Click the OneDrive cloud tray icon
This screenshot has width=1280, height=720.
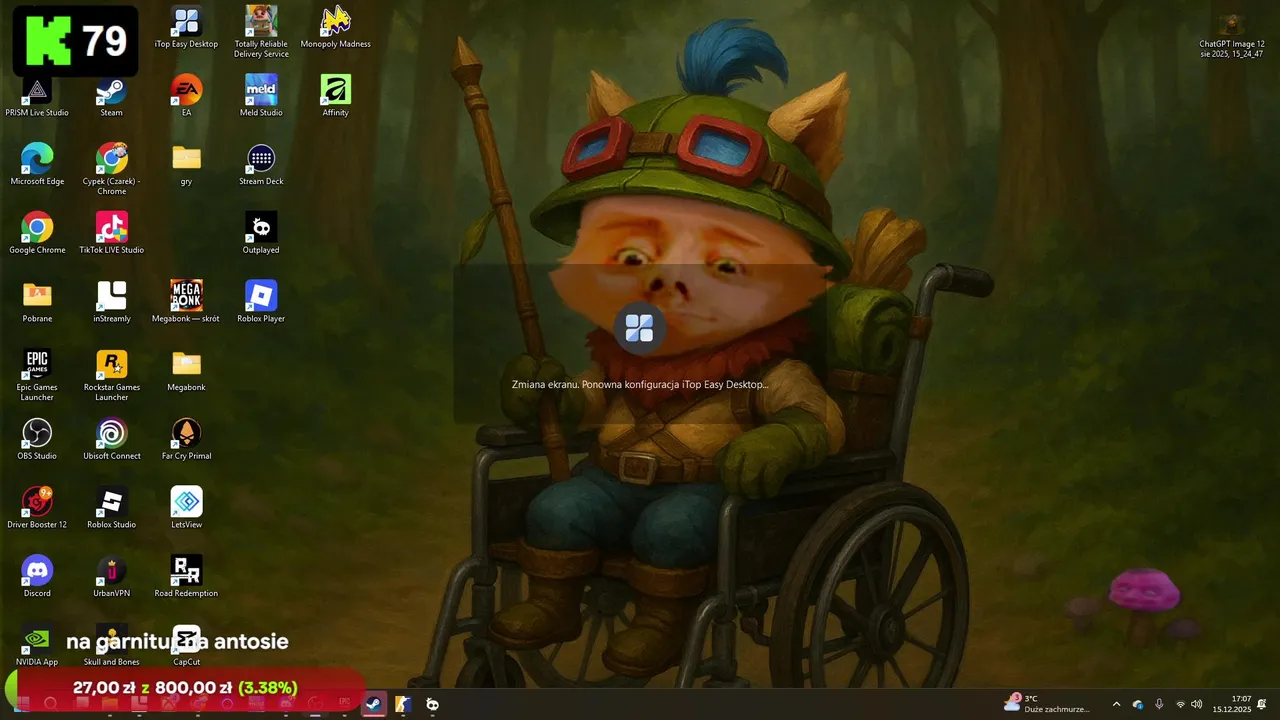[1137, 704]
